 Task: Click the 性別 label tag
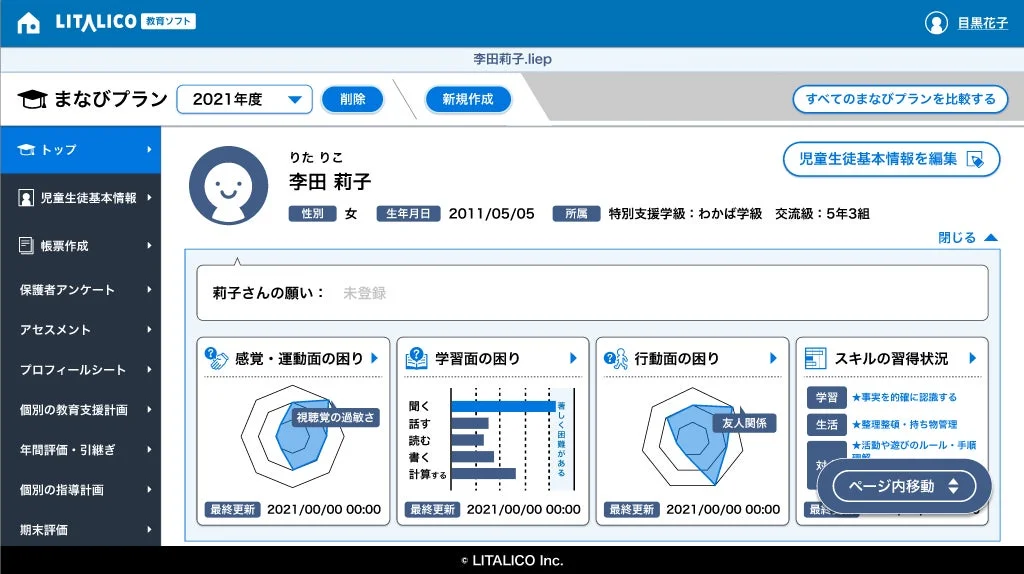coord(312,214)
